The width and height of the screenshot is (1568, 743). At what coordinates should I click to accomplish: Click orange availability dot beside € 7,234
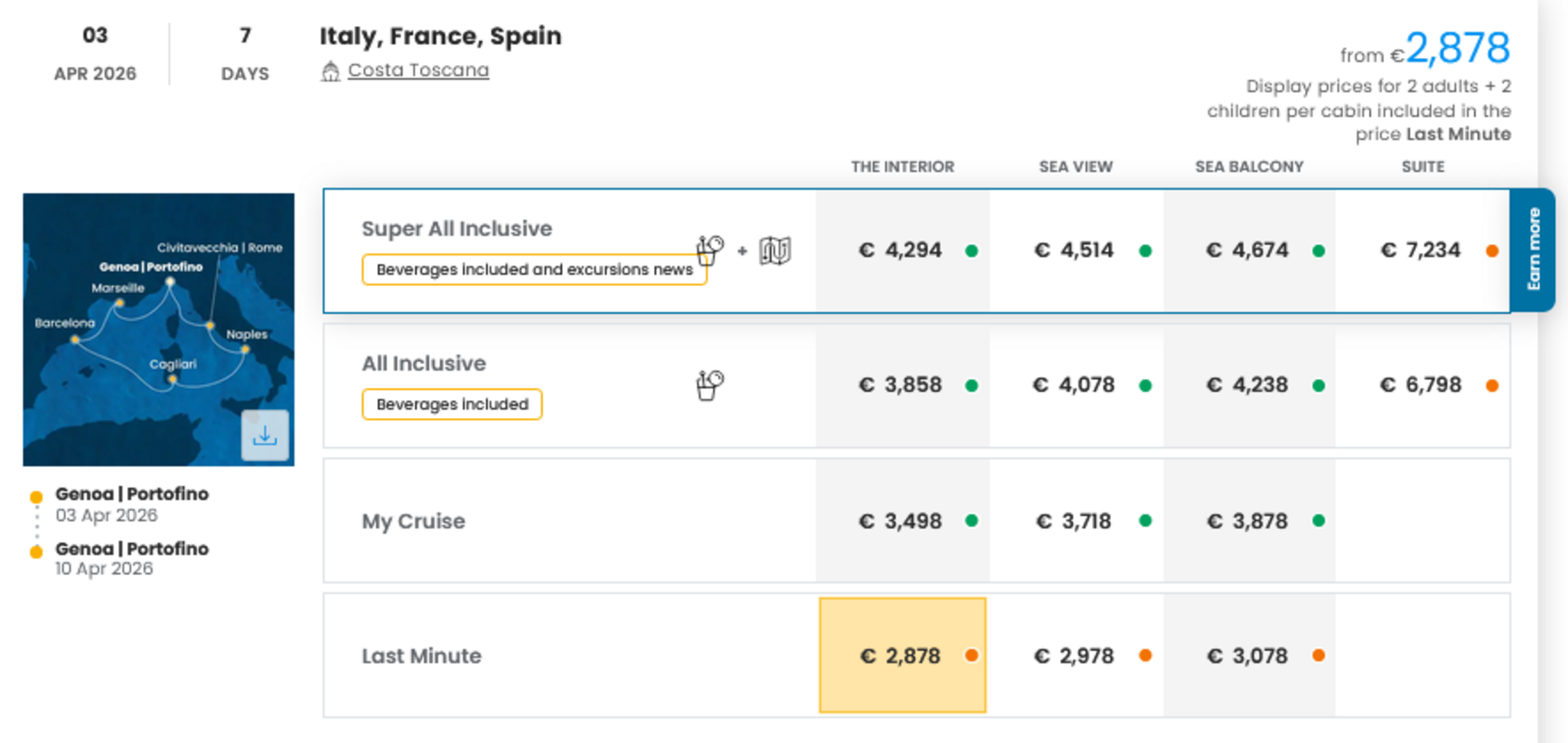click(1492, 251)
